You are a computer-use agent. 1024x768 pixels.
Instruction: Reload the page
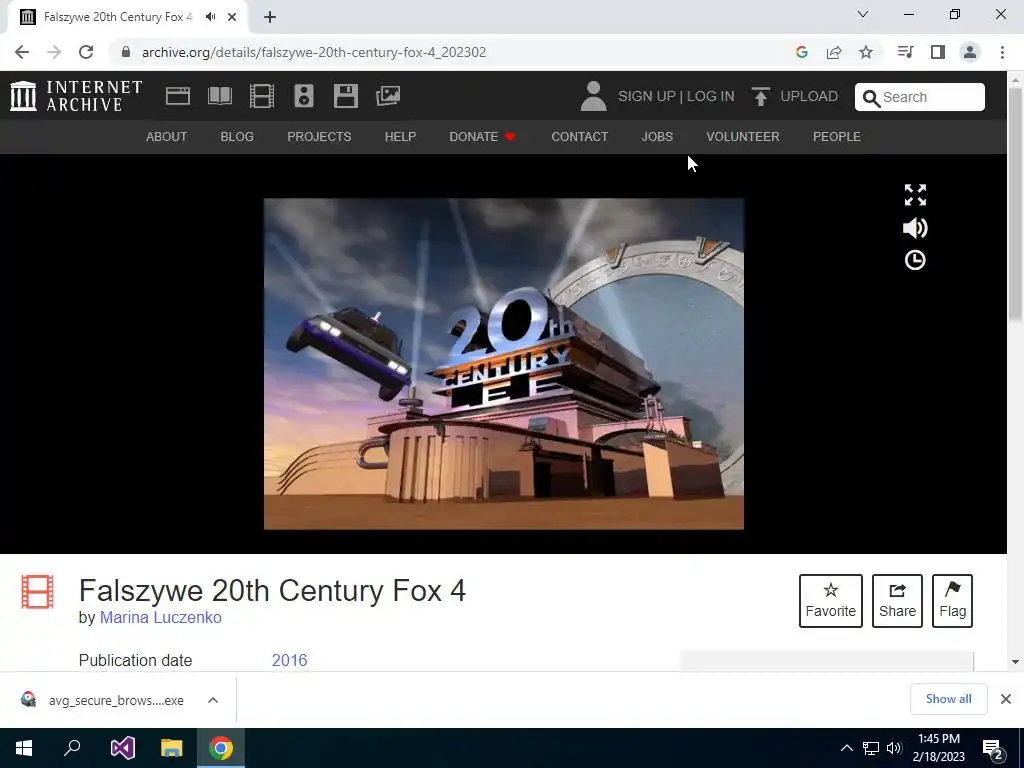click(x=86, y=52)
